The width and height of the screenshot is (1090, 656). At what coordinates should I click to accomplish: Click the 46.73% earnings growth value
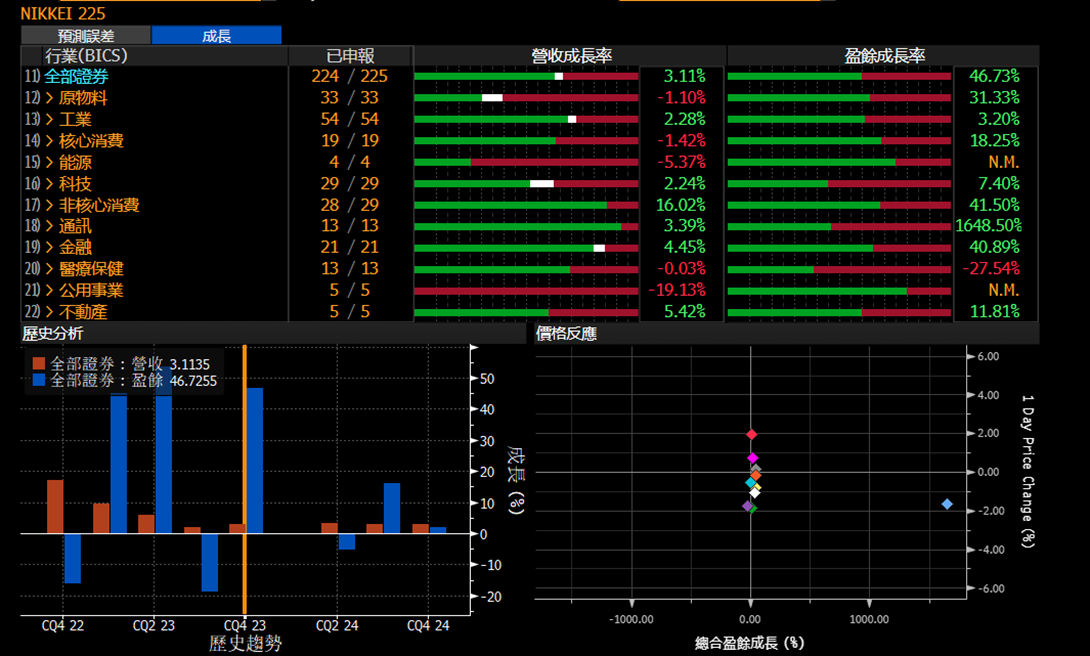[x=995, y=76]
